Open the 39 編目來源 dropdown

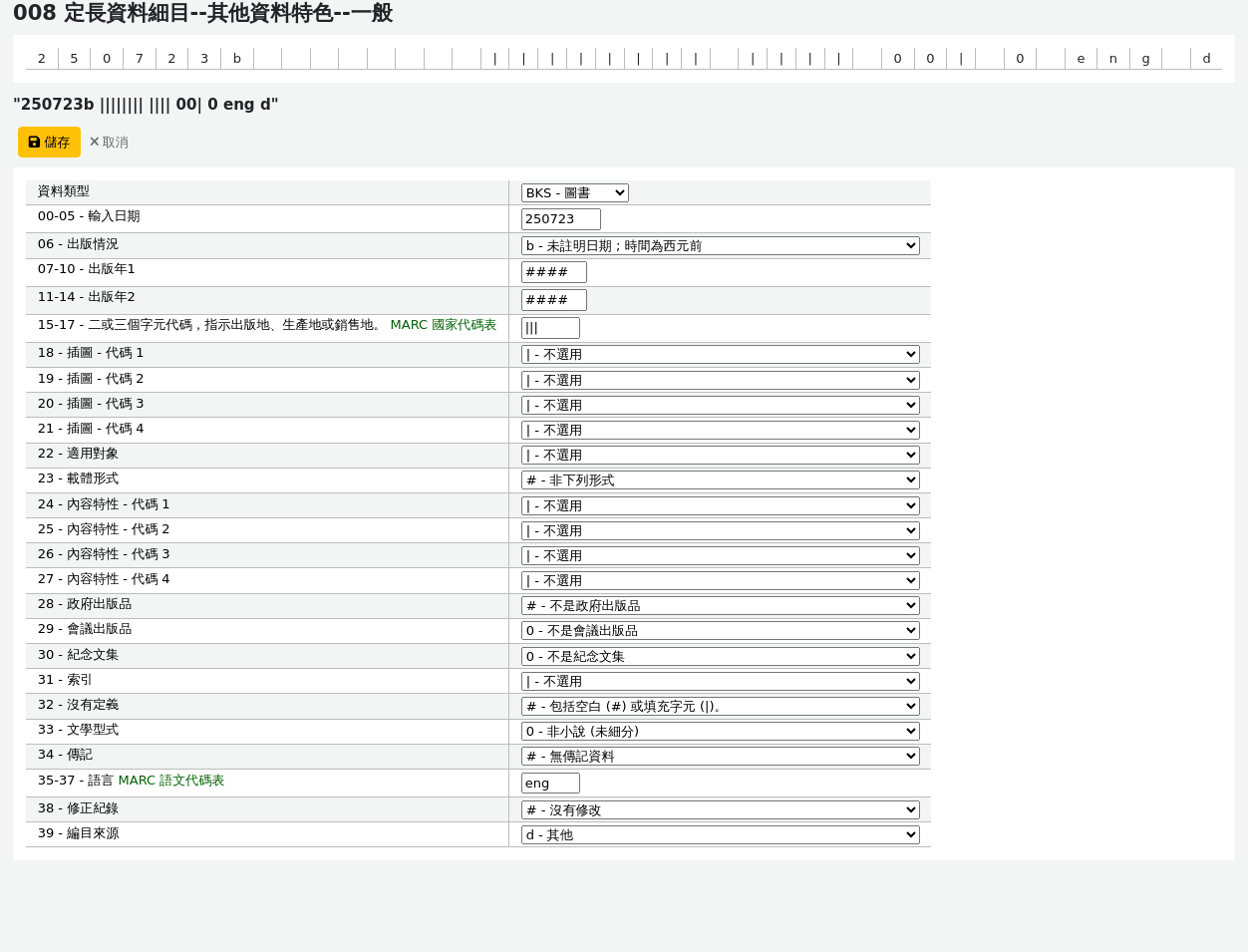721,834
